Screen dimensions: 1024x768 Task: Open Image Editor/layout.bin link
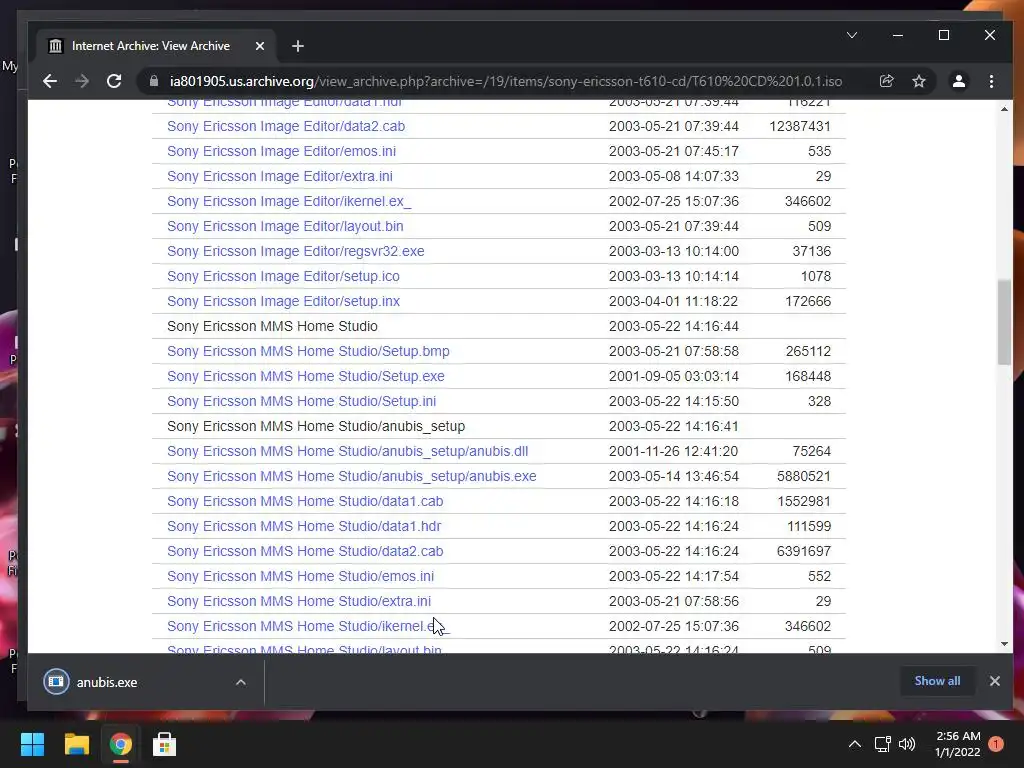(285, 226)
